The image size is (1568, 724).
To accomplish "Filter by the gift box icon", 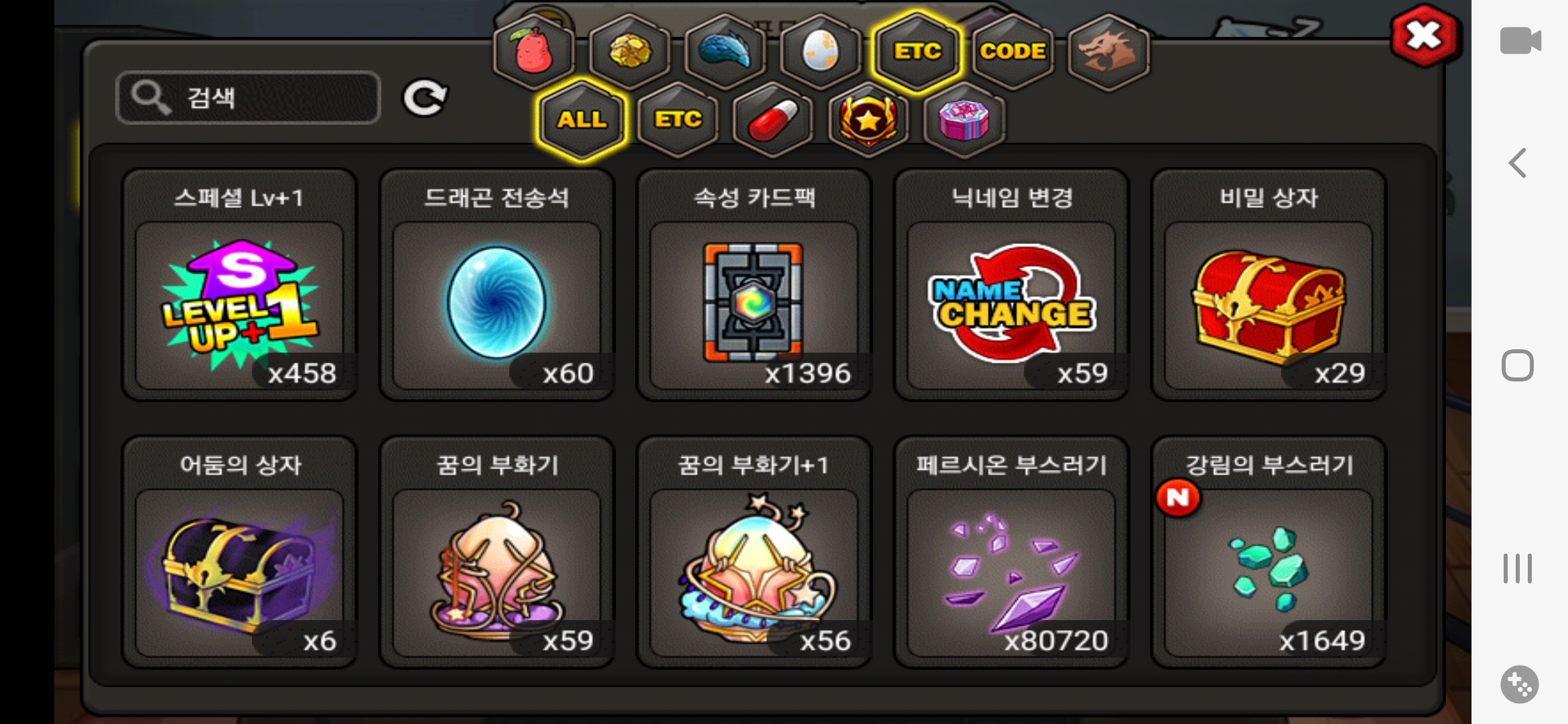I will 964,119.
